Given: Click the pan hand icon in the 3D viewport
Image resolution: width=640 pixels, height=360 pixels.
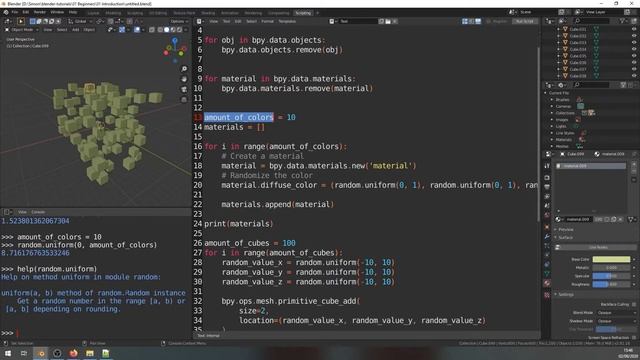Looking at the screenshot, I should (184, 79).
